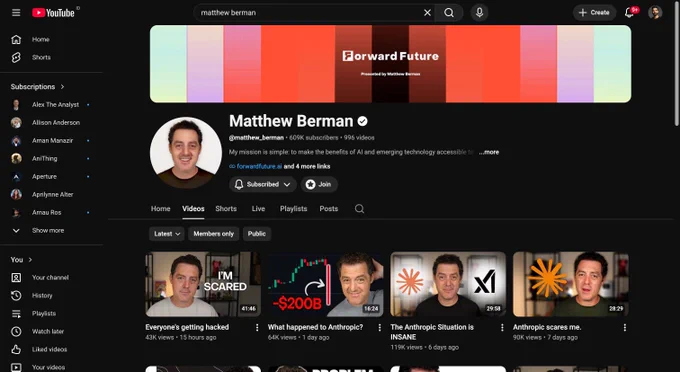The image size is (680, 372).
Task: Open the account avatar menu
Action: 655,13
